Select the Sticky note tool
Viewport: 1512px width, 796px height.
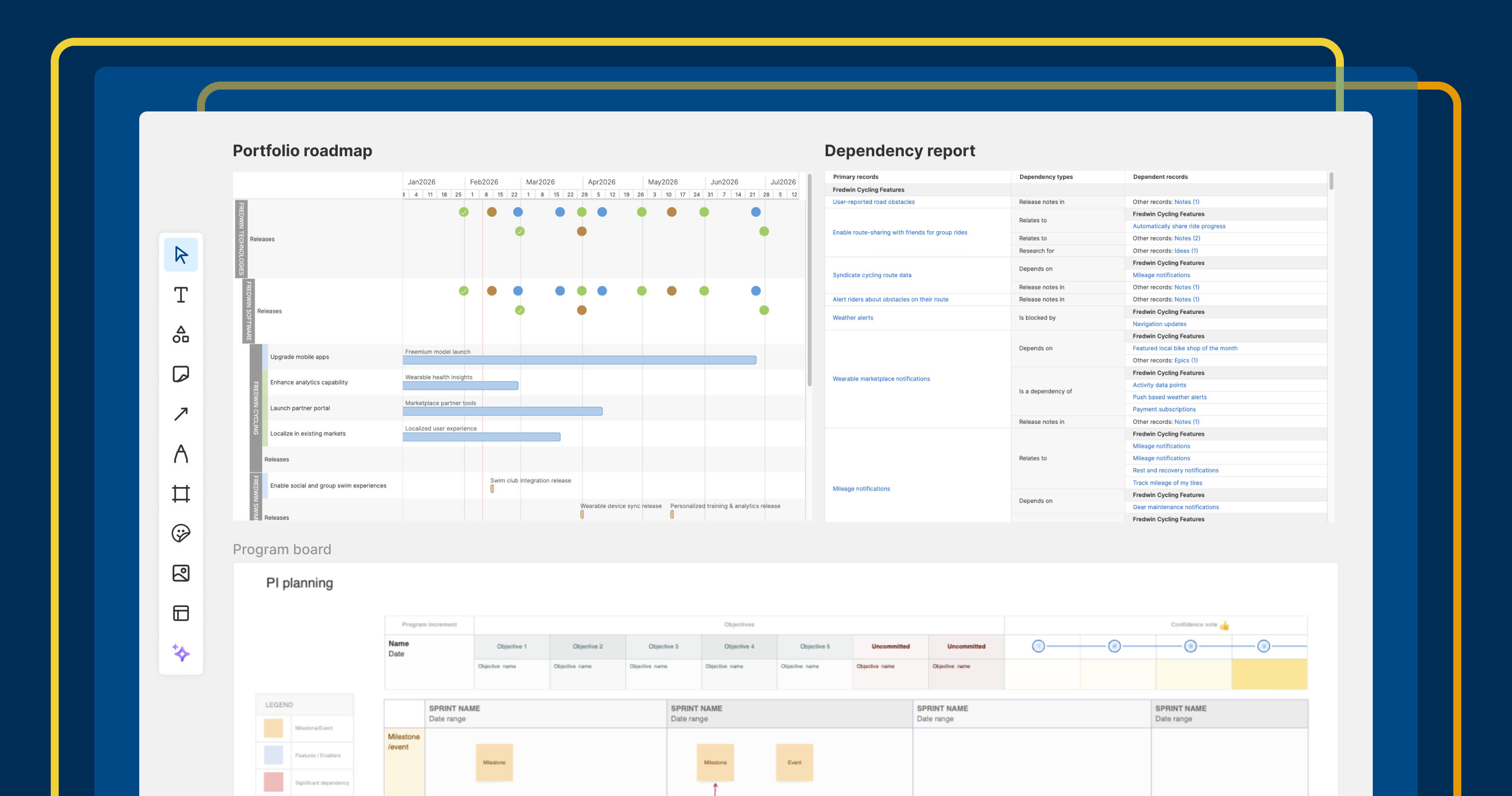pyautogui.click(x=181, y=375)
